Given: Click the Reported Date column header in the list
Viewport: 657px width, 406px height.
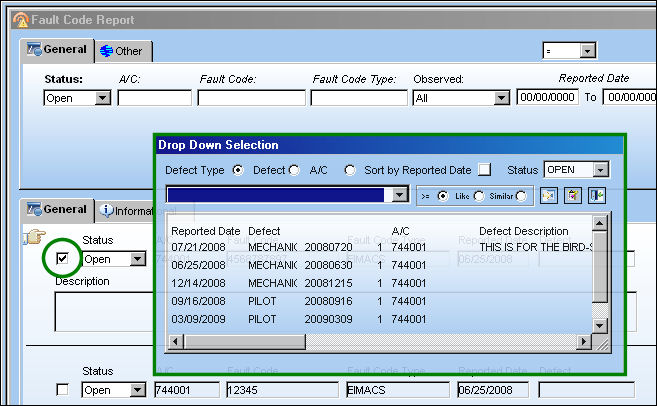Looking at the screenshot, I should click(206, 231).
